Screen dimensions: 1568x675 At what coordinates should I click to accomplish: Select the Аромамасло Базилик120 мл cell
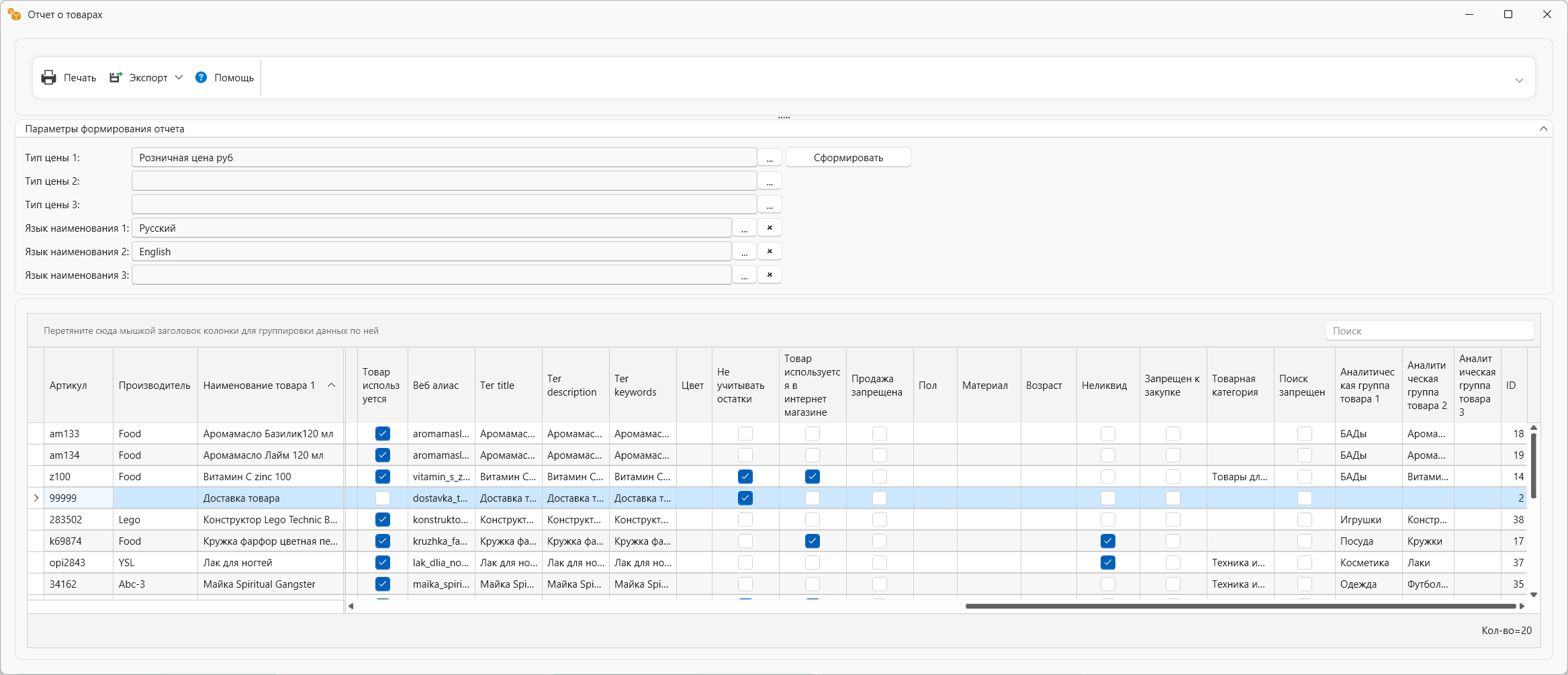coord(270,434)
